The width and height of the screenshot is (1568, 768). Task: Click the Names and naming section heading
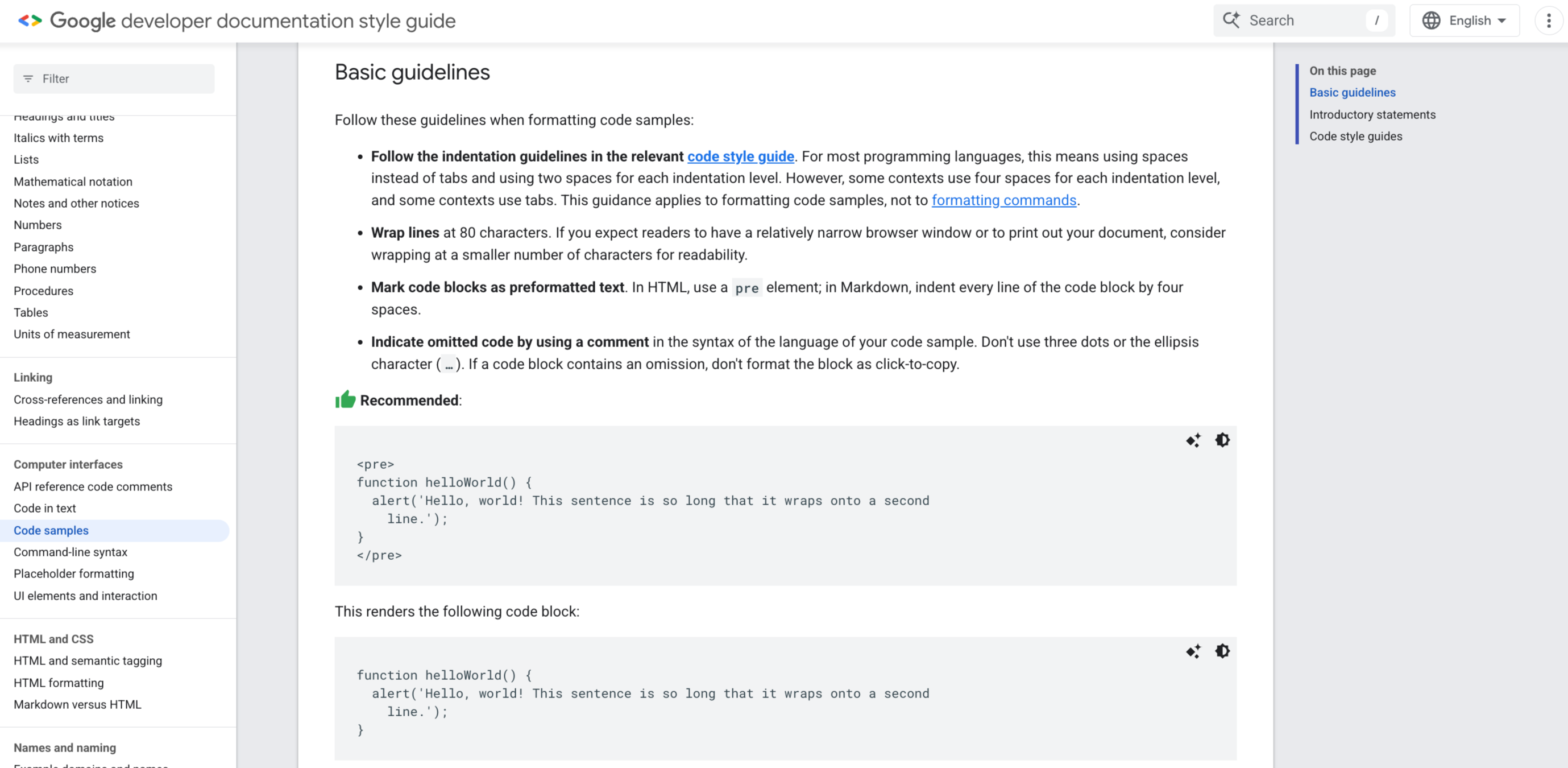(x=64, y=748)
